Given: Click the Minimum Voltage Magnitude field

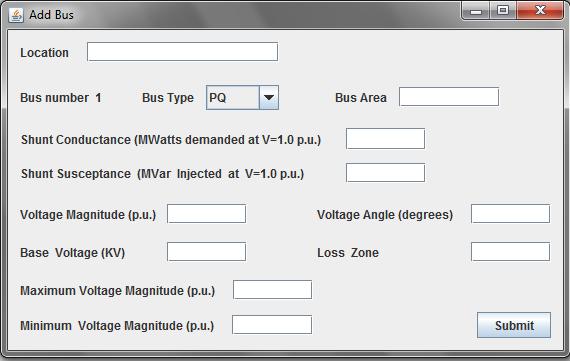Looking at the screenshot, I should click(x=272, y=325).
